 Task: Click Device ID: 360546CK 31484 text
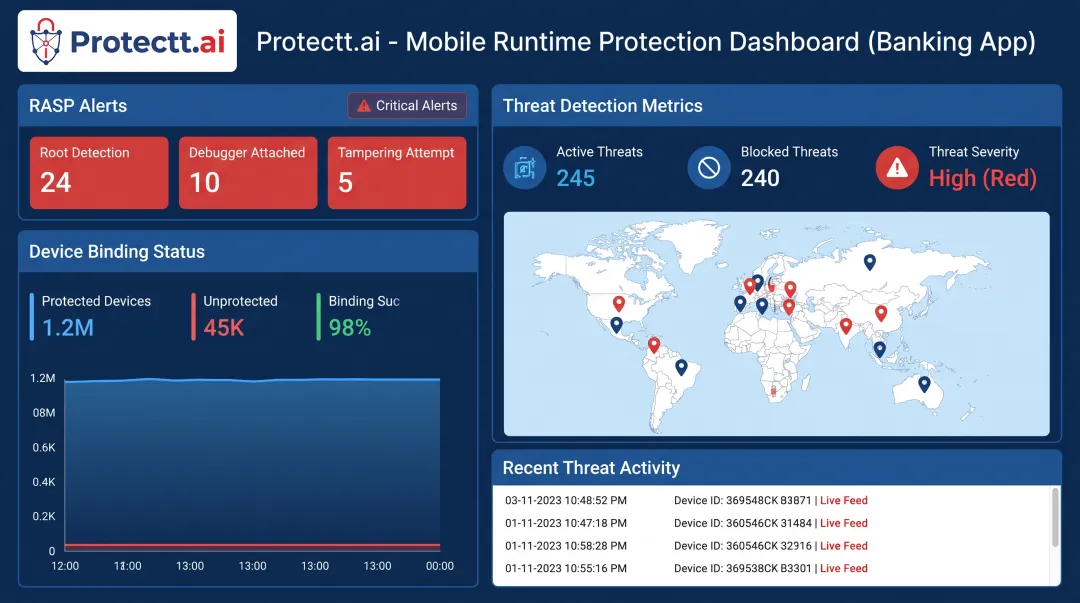(x=742, y=523)
